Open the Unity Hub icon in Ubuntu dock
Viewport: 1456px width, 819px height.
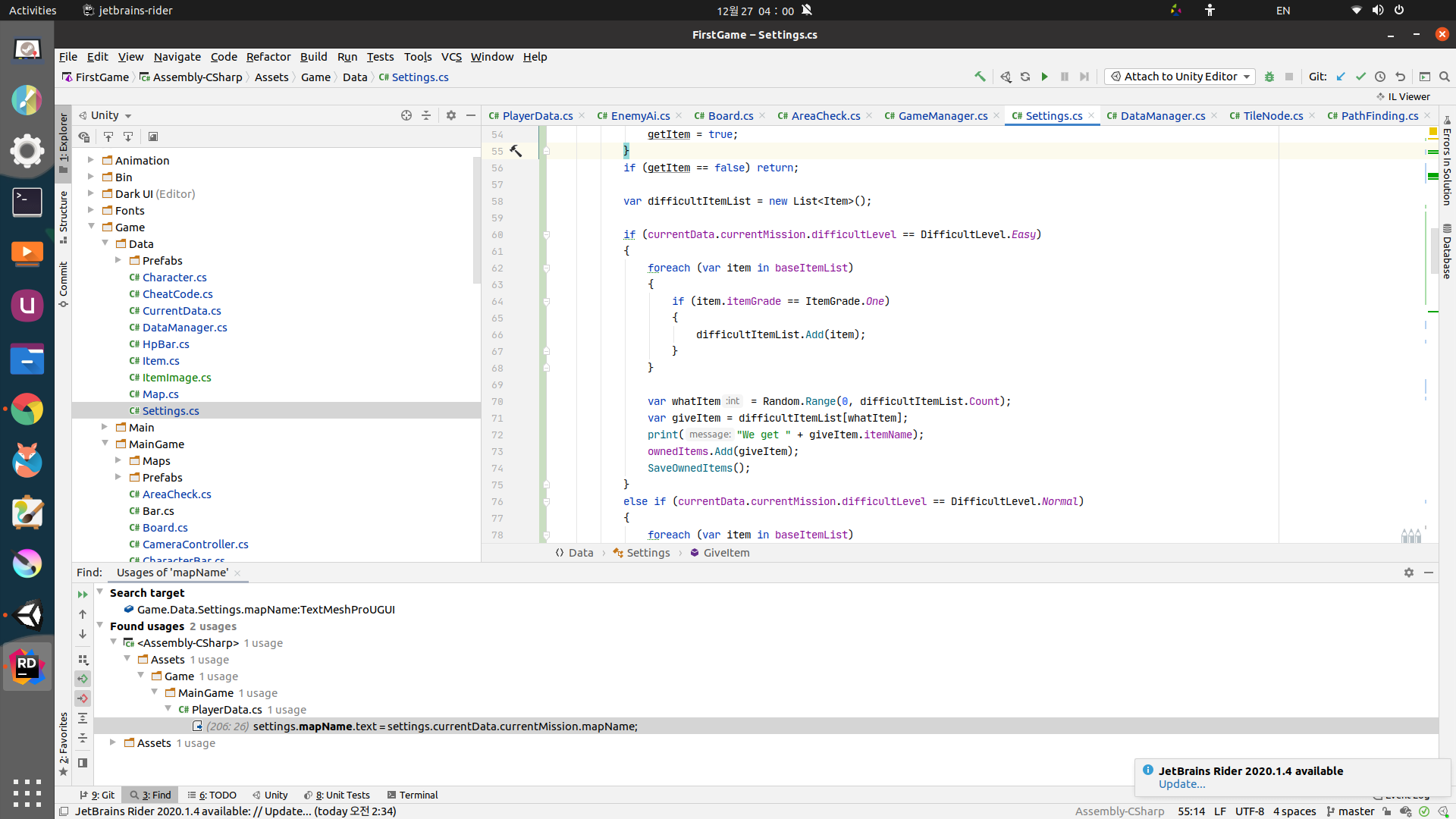pos(27,615)
